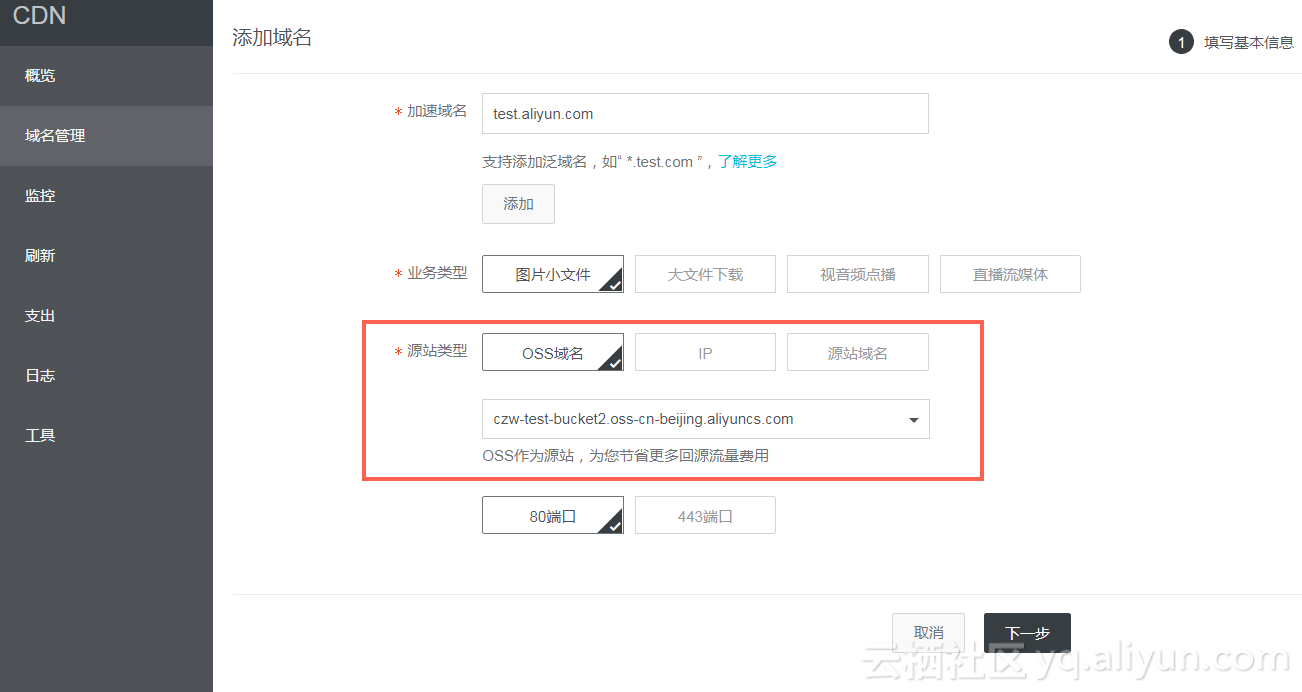Go to 监控 section in sidebar

(106, 196)
